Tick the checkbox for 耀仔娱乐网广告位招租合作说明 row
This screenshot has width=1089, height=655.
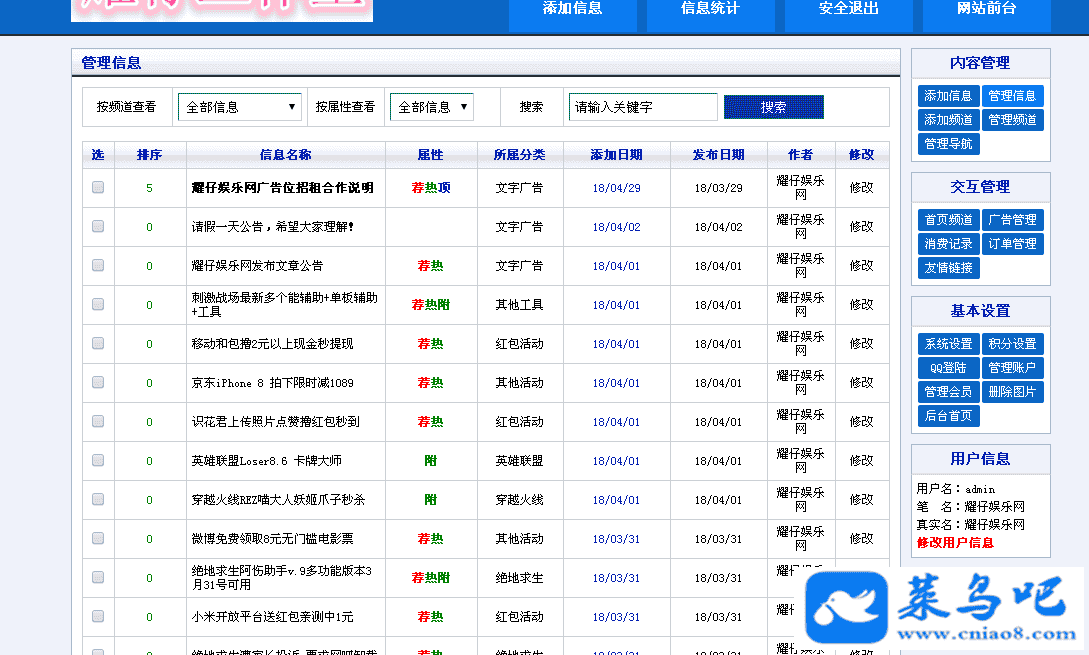98,187
